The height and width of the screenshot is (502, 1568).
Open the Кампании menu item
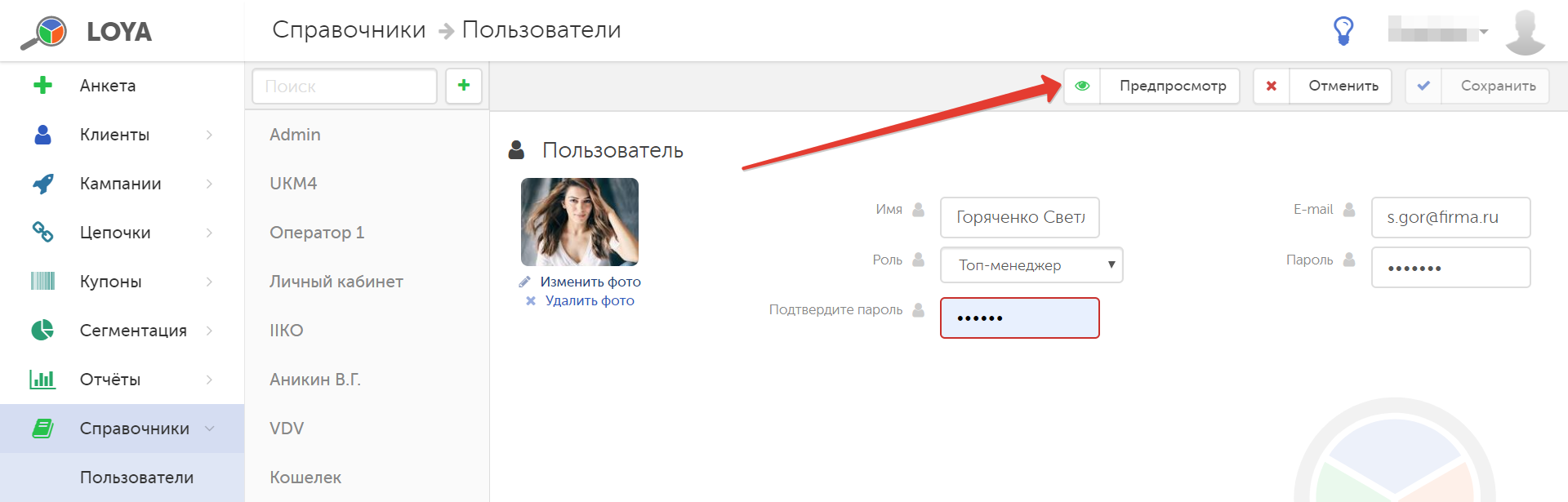[x=122, y=184]
